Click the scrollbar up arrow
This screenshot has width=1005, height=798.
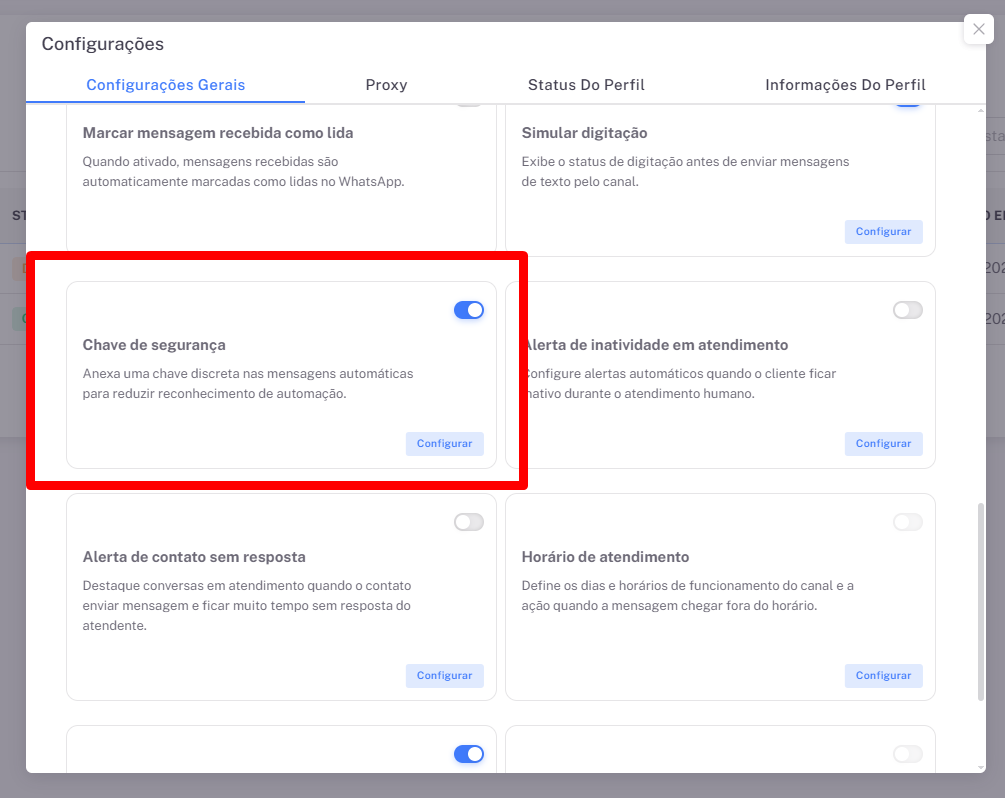(x=981, y=111)
